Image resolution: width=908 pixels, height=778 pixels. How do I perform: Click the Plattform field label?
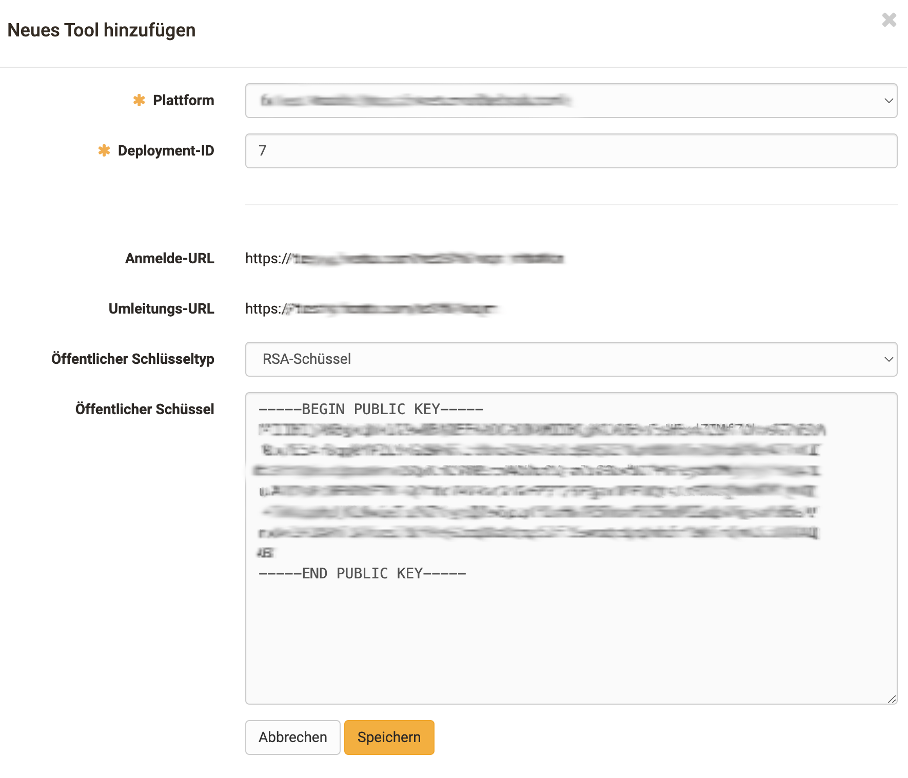click(183, 101)
